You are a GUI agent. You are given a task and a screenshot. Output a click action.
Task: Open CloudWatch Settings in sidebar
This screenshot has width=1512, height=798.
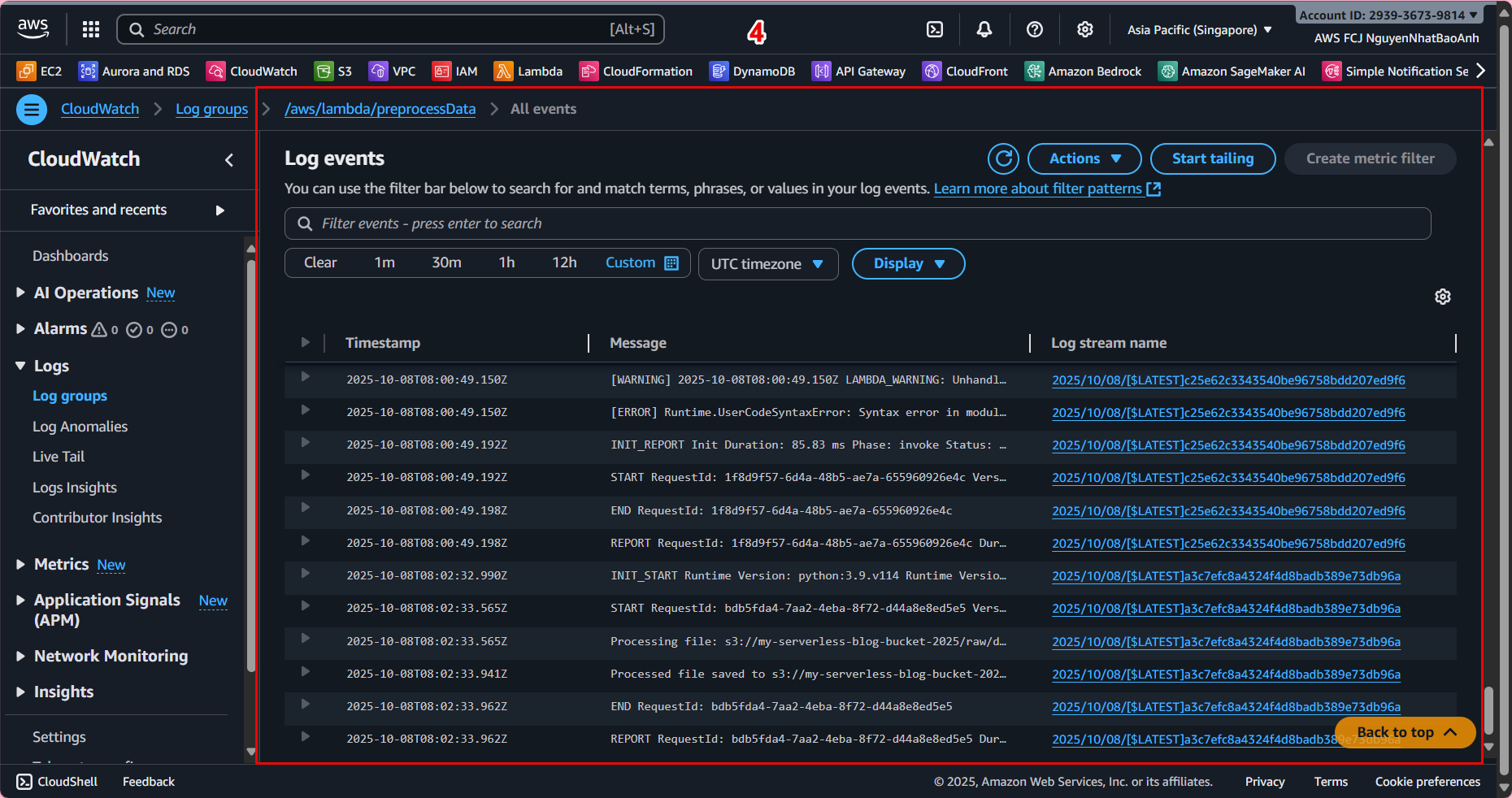click(x=59, y=737)
